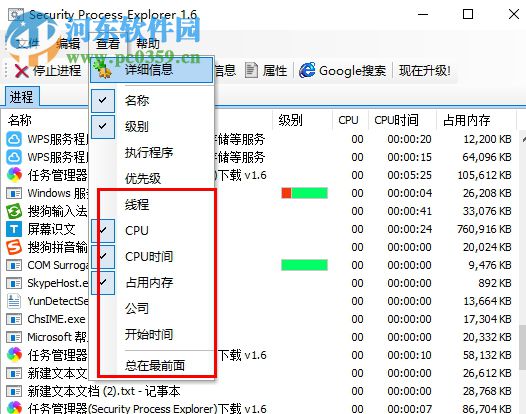The image size is (526, 414).
Task: Enable the 开始时间 column option
Action: [152, 335]
